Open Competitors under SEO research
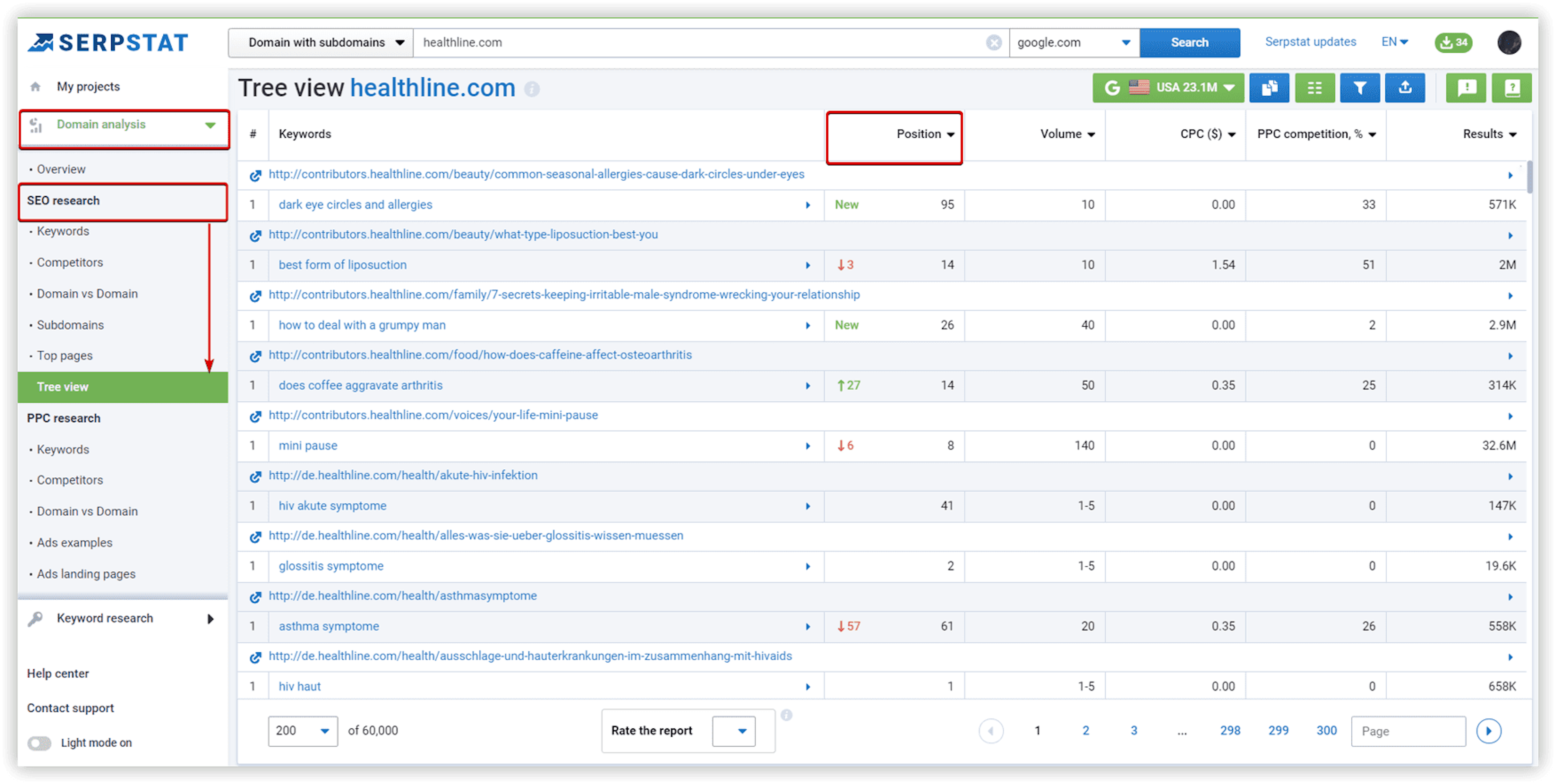The height and width of the screenshot is (784, 1556). 69,263
